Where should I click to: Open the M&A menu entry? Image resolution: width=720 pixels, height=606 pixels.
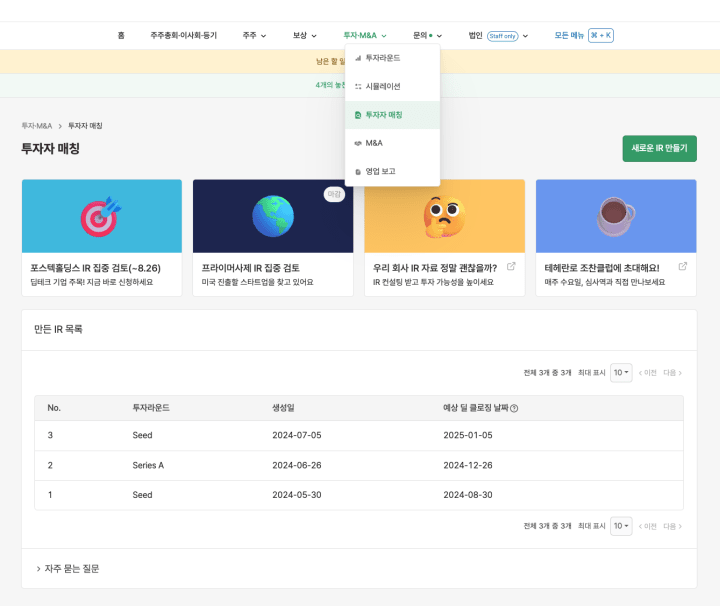[392, 143]
